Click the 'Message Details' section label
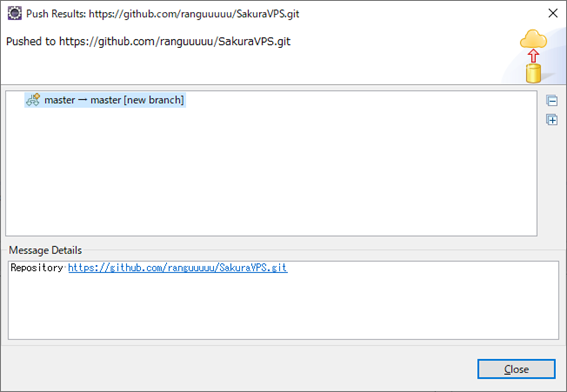The image size is (567, 392). coord(45,250)
